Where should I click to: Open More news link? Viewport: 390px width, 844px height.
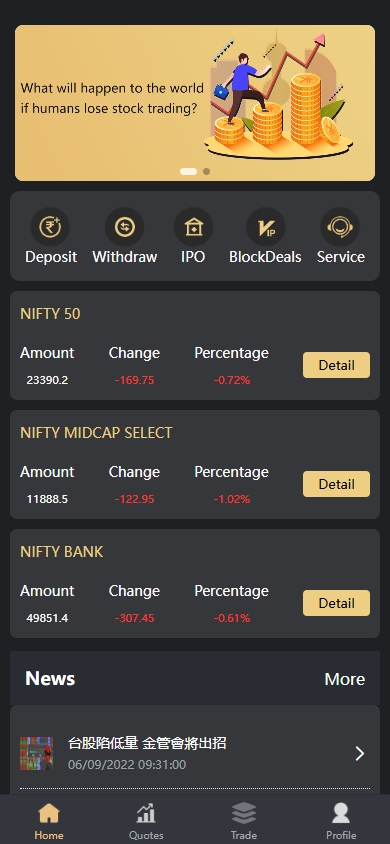[x=345, y=679]
